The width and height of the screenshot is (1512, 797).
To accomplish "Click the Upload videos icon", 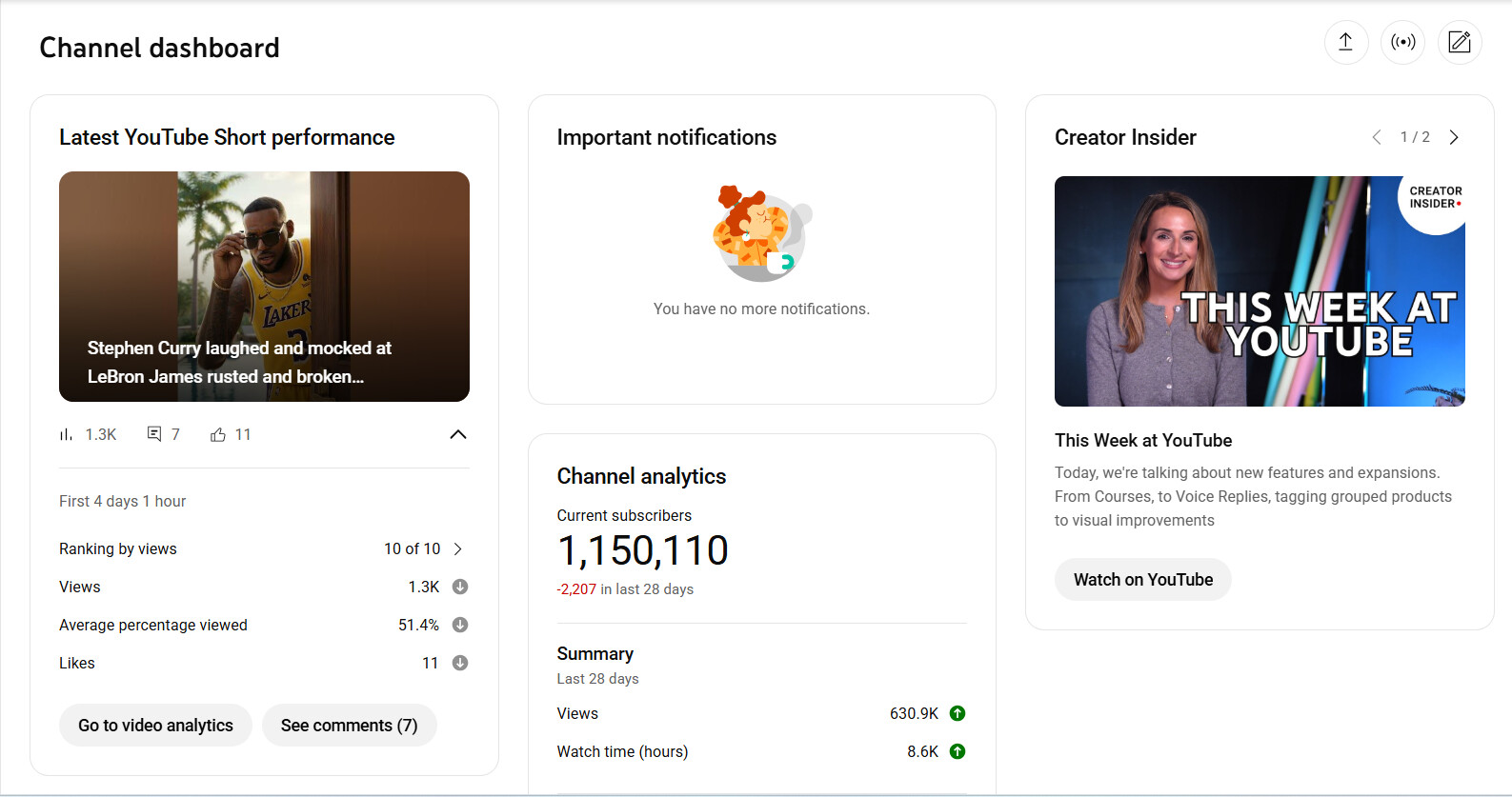I will pos(1345,42).
